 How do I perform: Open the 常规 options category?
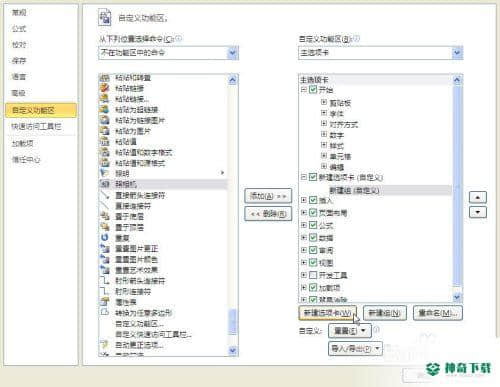[19, 13]
